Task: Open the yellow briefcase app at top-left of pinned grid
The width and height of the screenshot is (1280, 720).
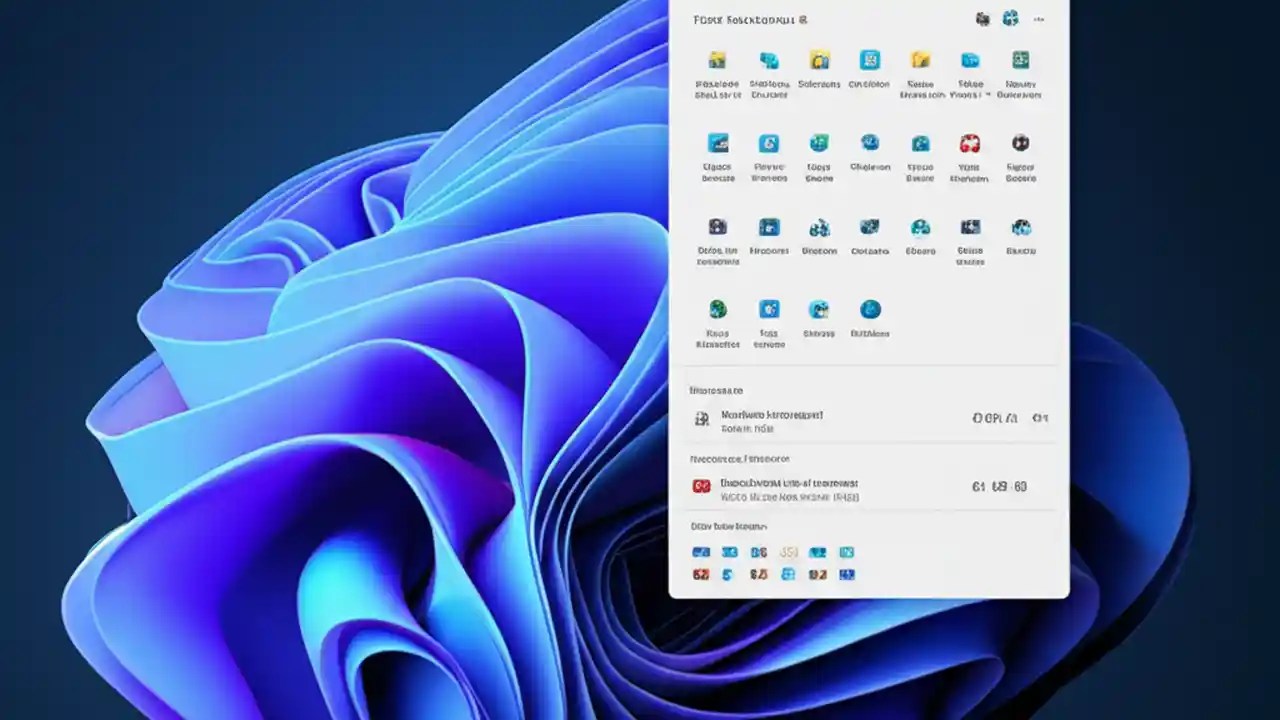Action: tap(716, 60)
